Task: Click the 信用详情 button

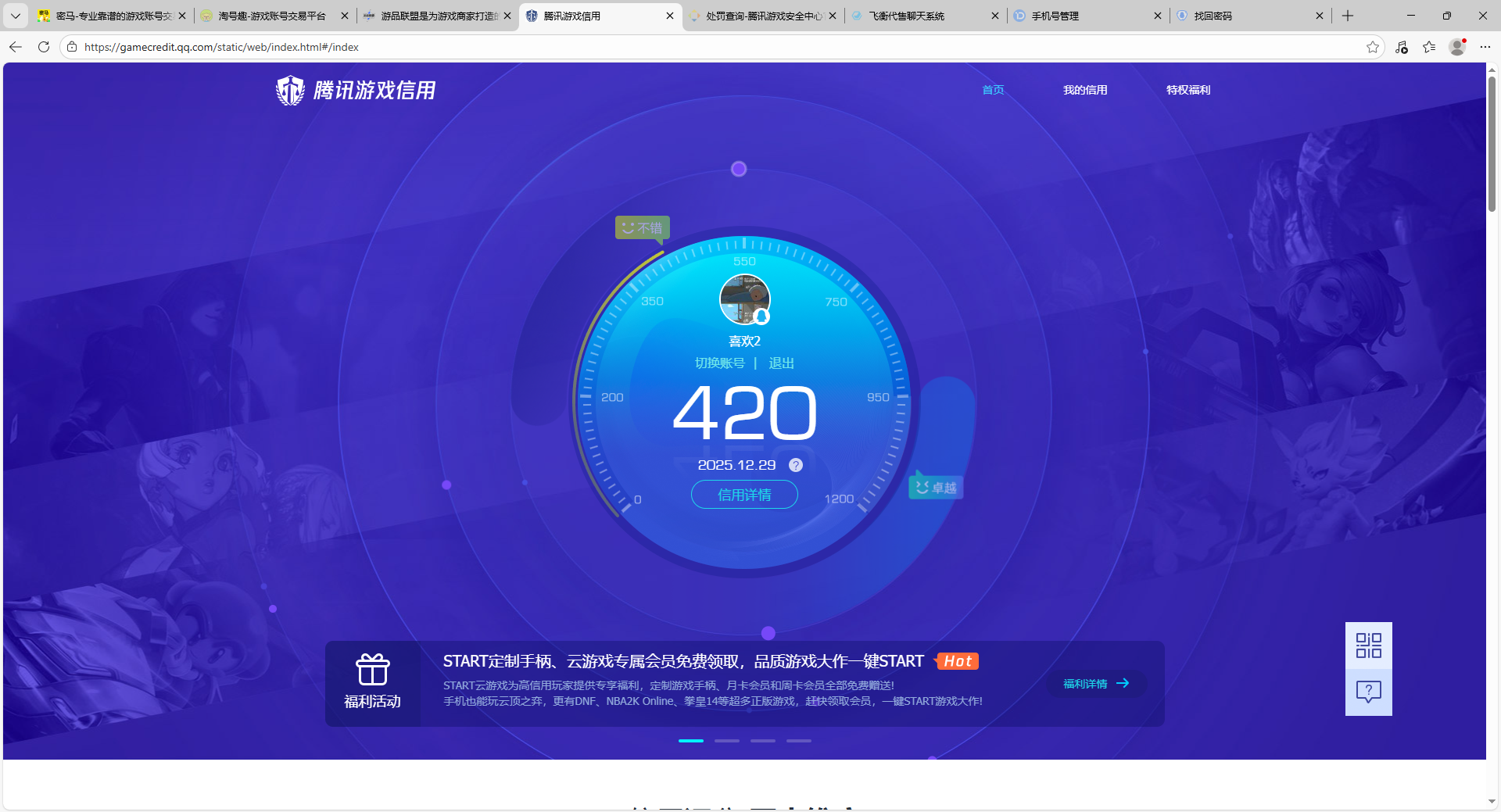Action: (743, 495)
